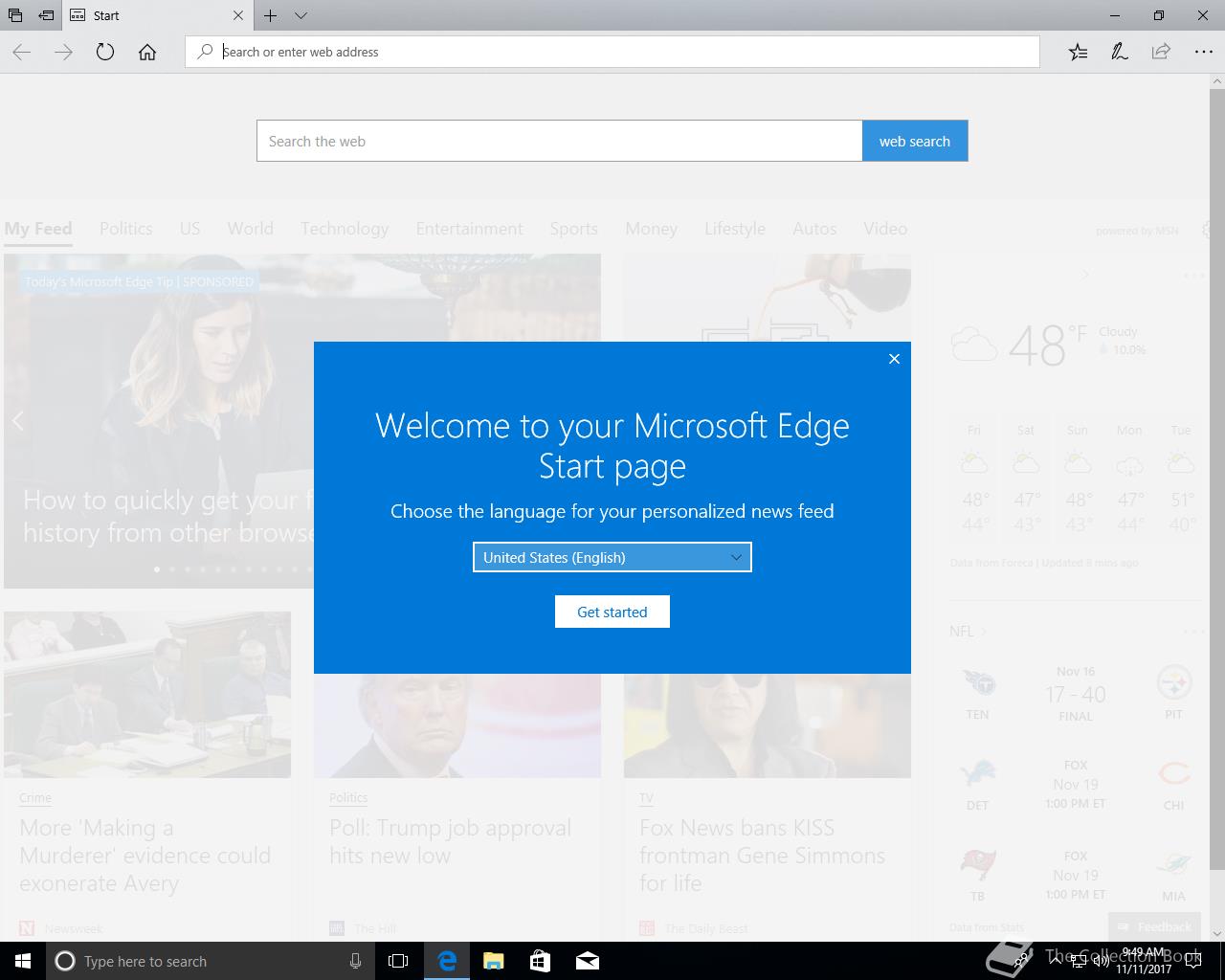Viewport: 1225px width, 980px height.
Task: Go to previous carousel slide arrow
Action: 17,420
